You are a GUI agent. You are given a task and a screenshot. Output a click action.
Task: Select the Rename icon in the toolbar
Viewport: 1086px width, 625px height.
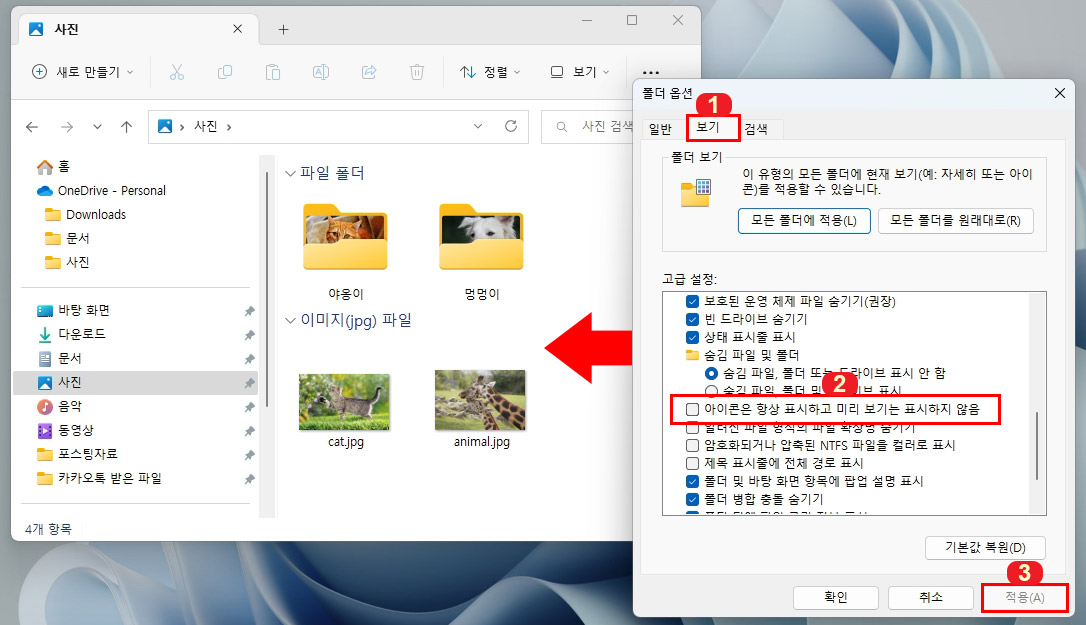[319, 71]
